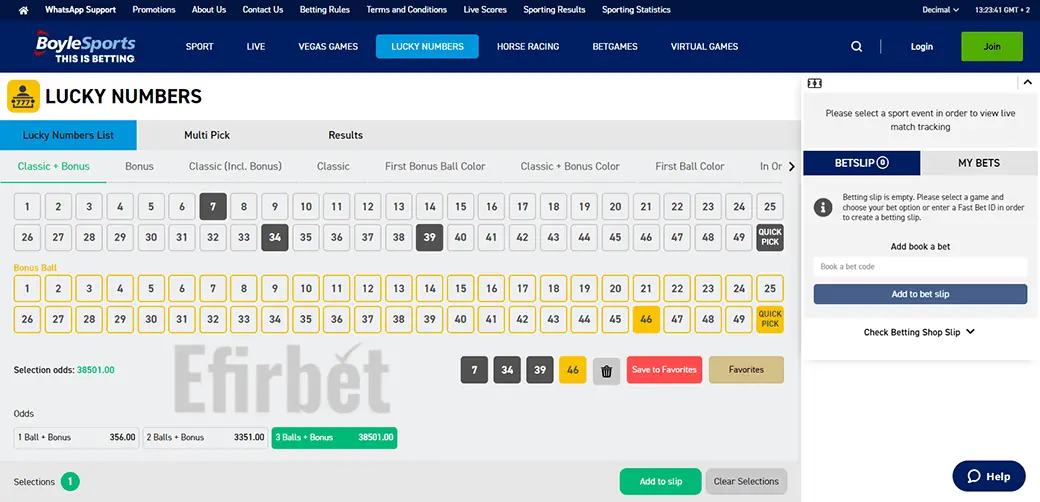1040x502 pixels.
Task: Open the Decimal odds format dropdown
Action: point(941,10)
